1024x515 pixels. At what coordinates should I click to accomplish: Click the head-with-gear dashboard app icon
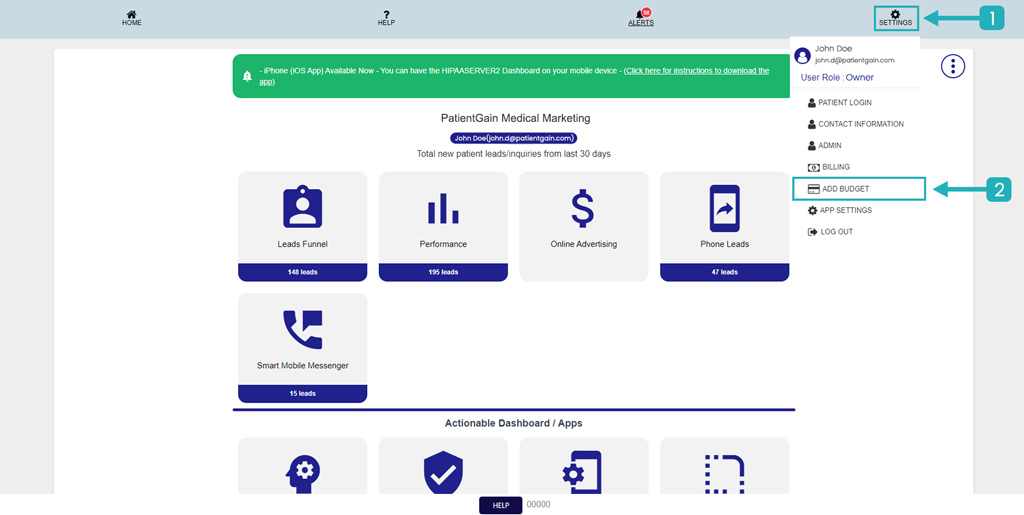[x=302, y=474]
